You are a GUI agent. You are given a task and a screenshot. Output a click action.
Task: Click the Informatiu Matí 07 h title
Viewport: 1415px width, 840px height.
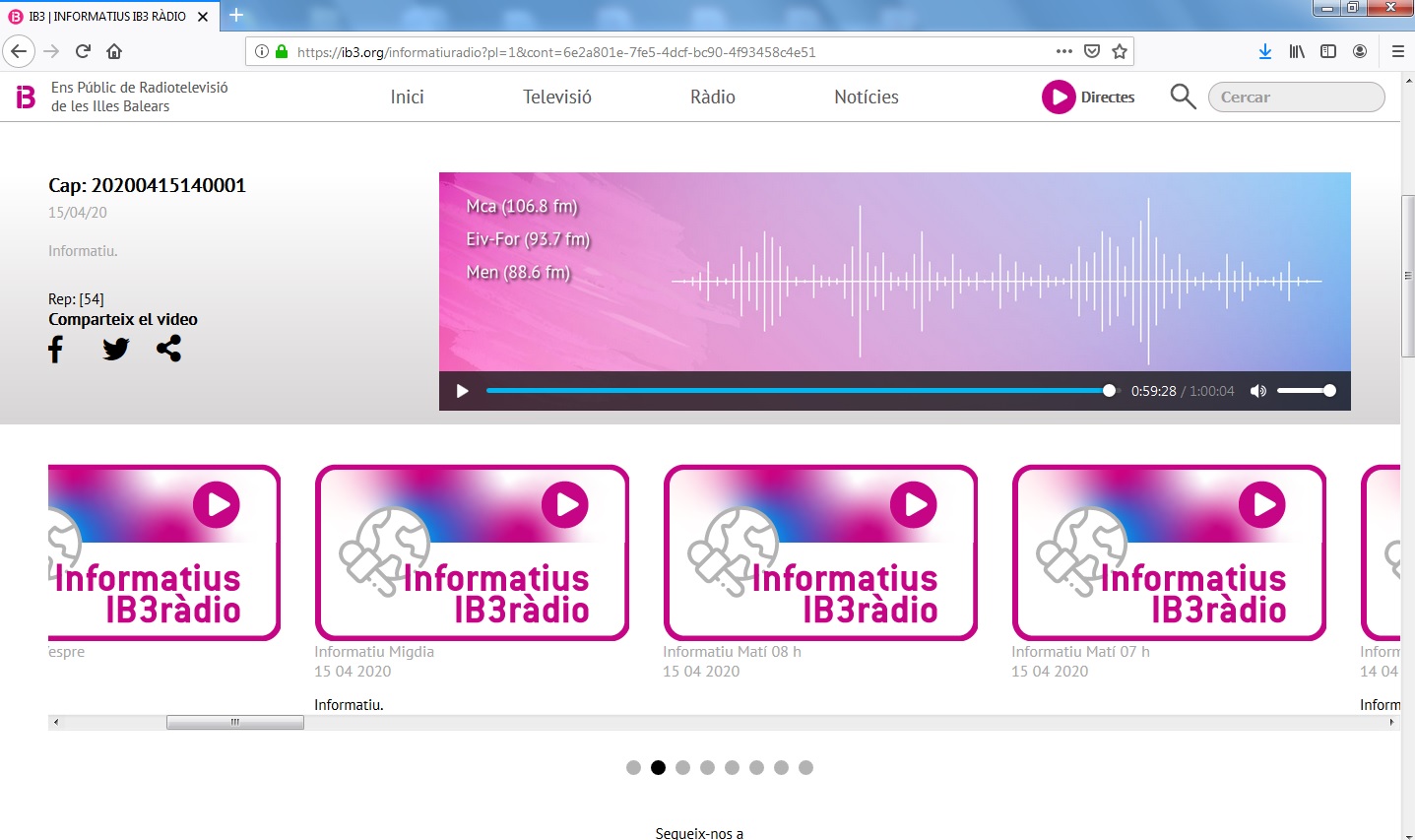tap(1080, 652)
